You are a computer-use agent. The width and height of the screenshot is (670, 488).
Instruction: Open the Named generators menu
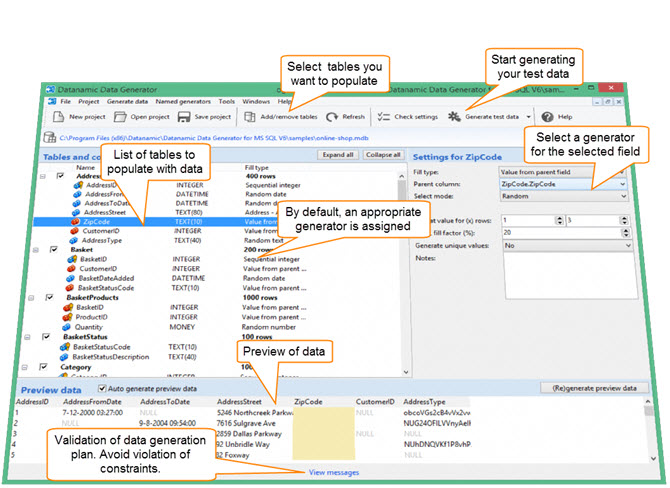click(x=183, y=101)
